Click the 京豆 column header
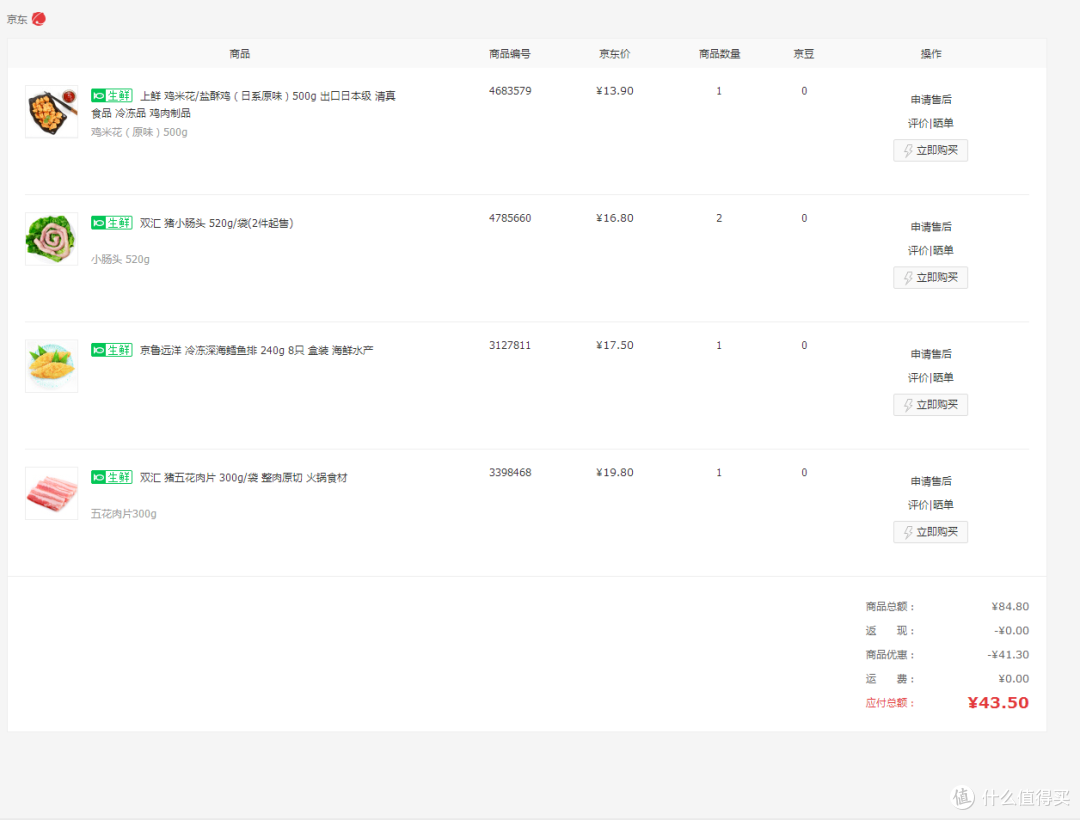This screenshot has width=1080, height=820. 804,54
